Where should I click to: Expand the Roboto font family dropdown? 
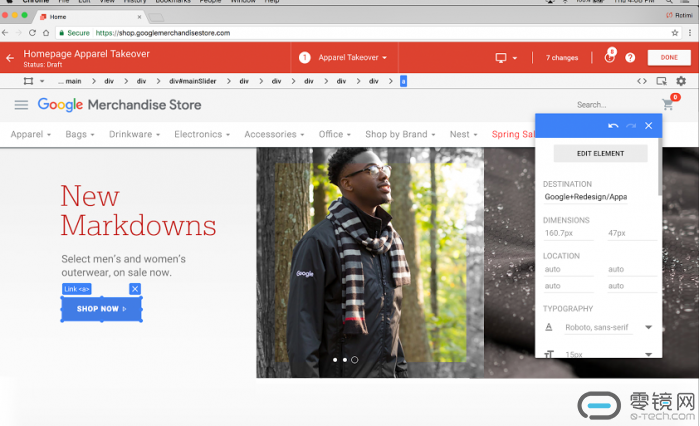pos(648,327)
